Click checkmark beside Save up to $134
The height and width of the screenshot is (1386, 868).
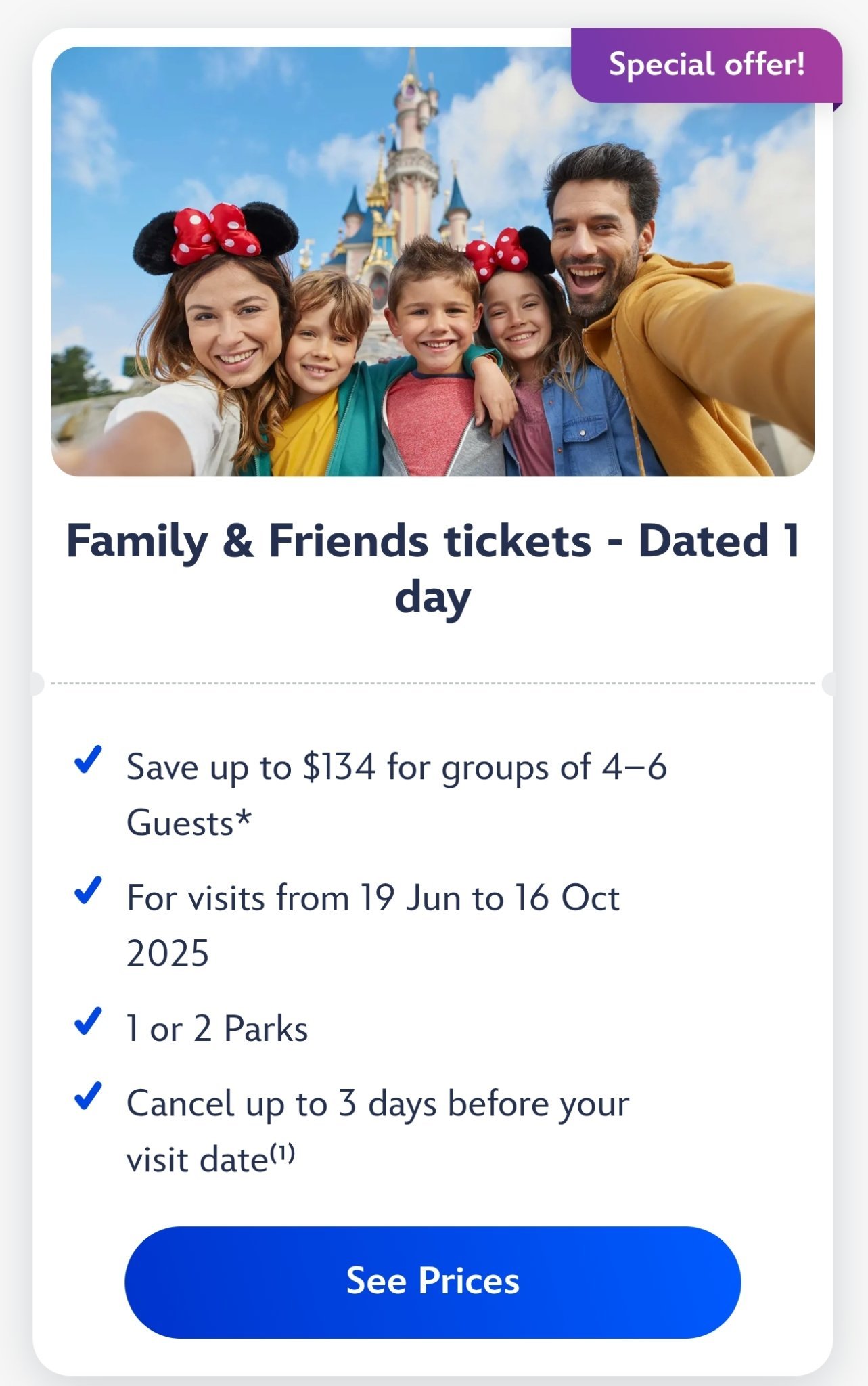[88, 759]
